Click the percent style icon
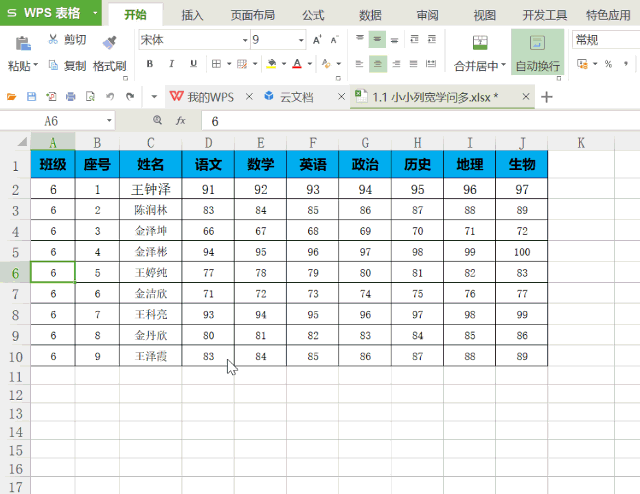The image size is (640, 494). pos(608,64)
